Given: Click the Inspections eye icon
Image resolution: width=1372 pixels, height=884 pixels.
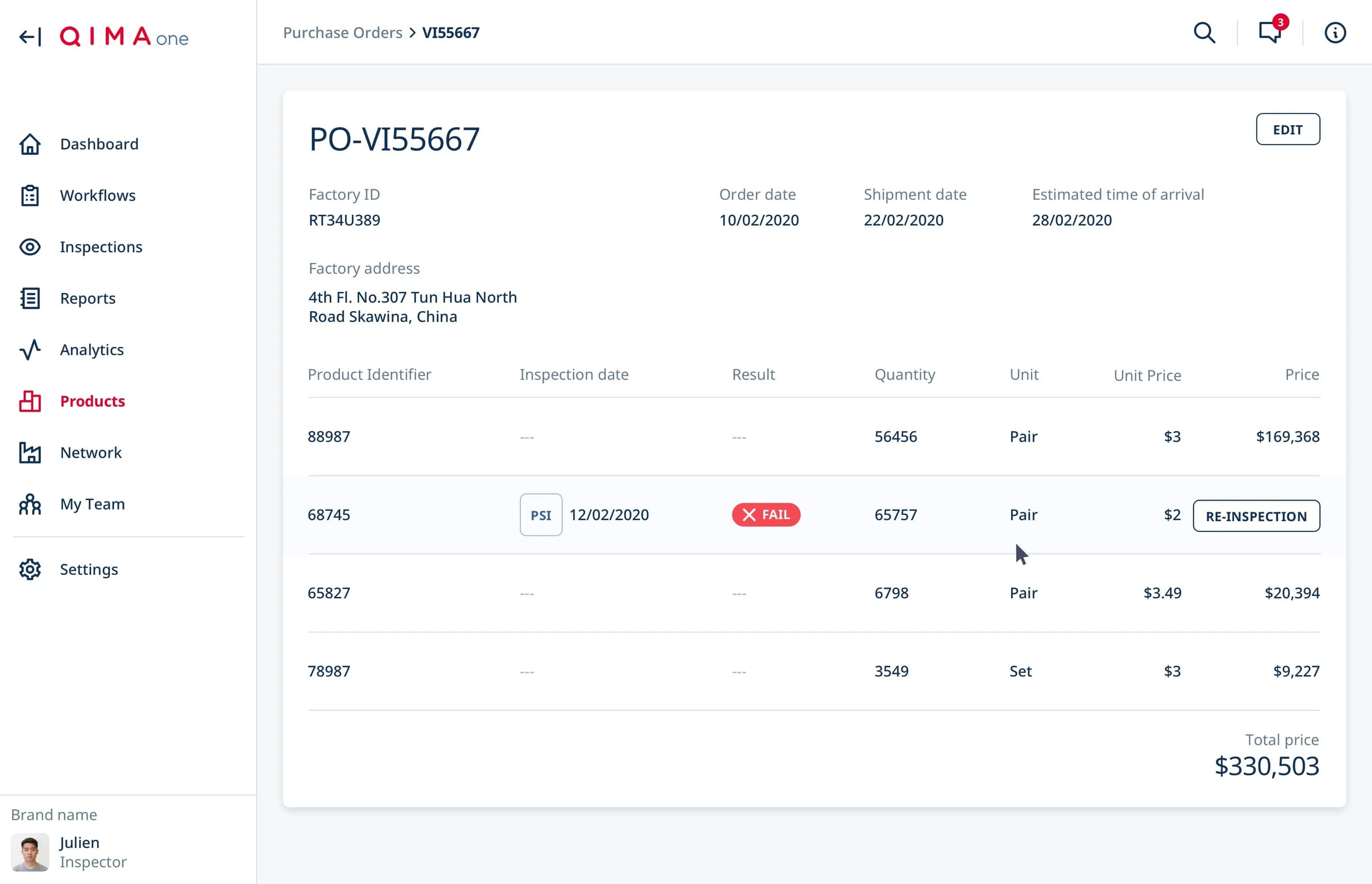Looking at the screenshot, I should (30, 247).
